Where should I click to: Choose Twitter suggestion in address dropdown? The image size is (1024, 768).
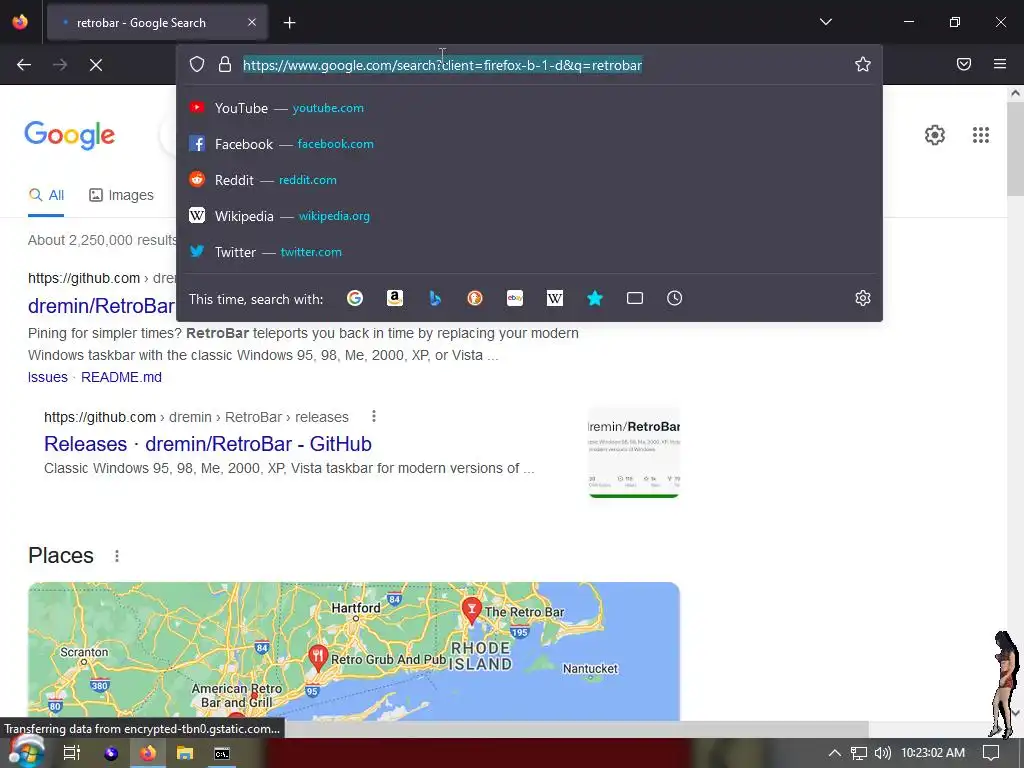point(529,251)
